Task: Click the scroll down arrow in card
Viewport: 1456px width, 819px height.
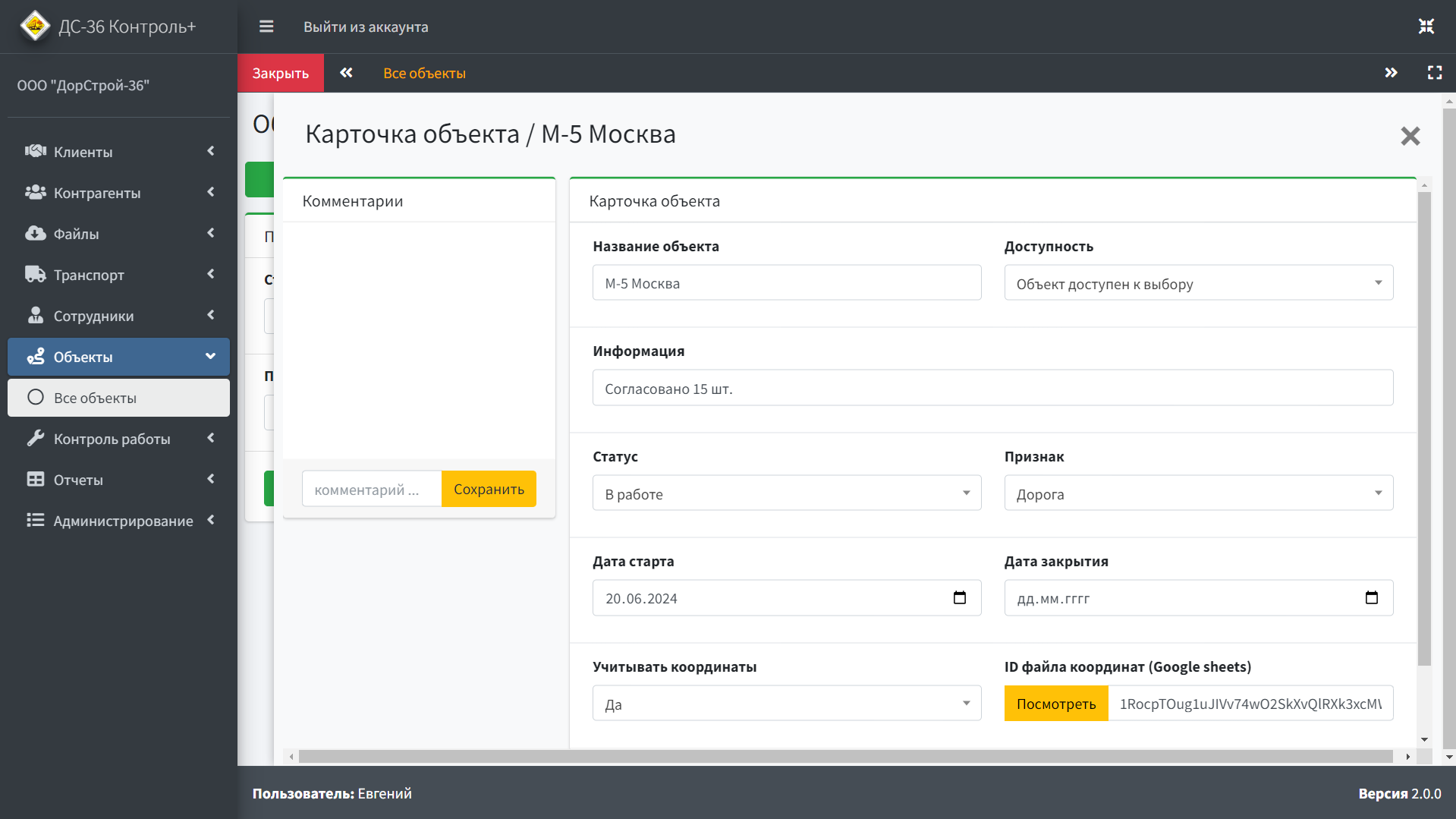Action: (x=1424, y=739)
